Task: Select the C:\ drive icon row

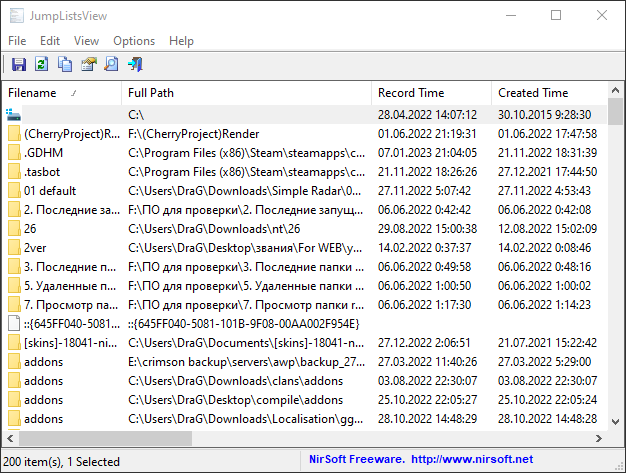Action: point(14,115)
